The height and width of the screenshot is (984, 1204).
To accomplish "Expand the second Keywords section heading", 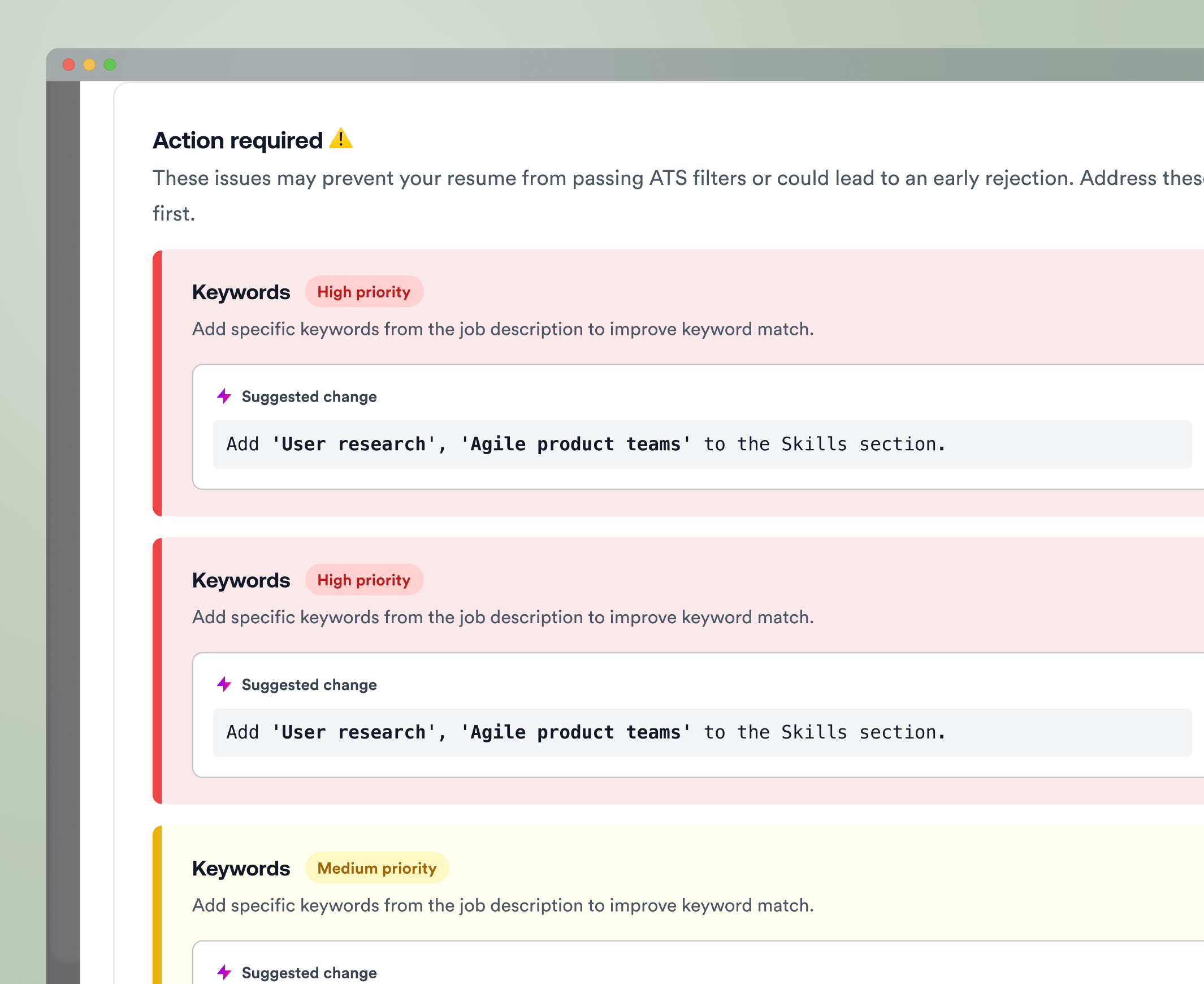I will (241, 580).
